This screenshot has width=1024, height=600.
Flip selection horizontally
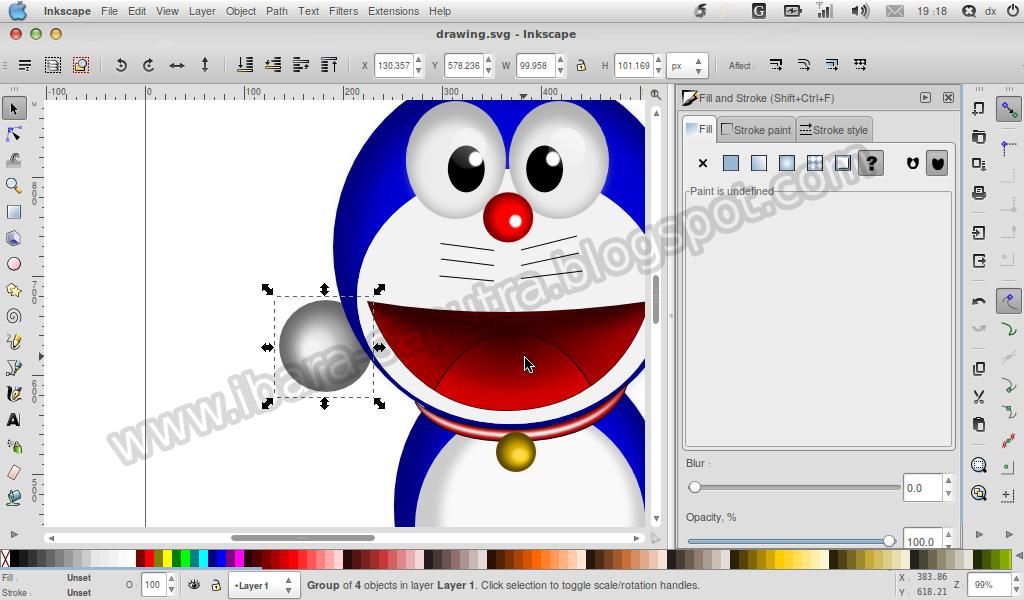[177, 65]
